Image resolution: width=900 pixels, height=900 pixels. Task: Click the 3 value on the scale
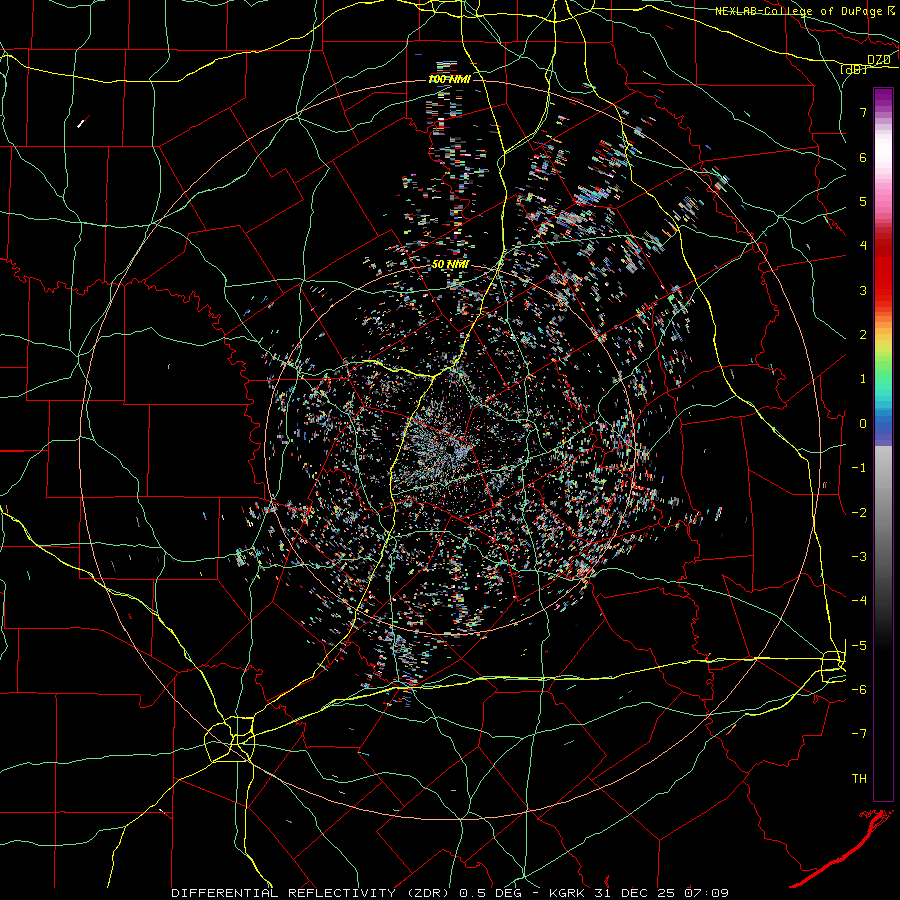click(x=863, y=290)
